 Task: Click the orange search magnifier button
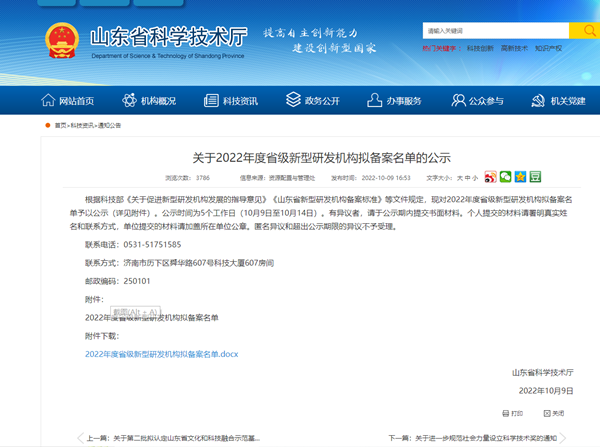point(583,30)
